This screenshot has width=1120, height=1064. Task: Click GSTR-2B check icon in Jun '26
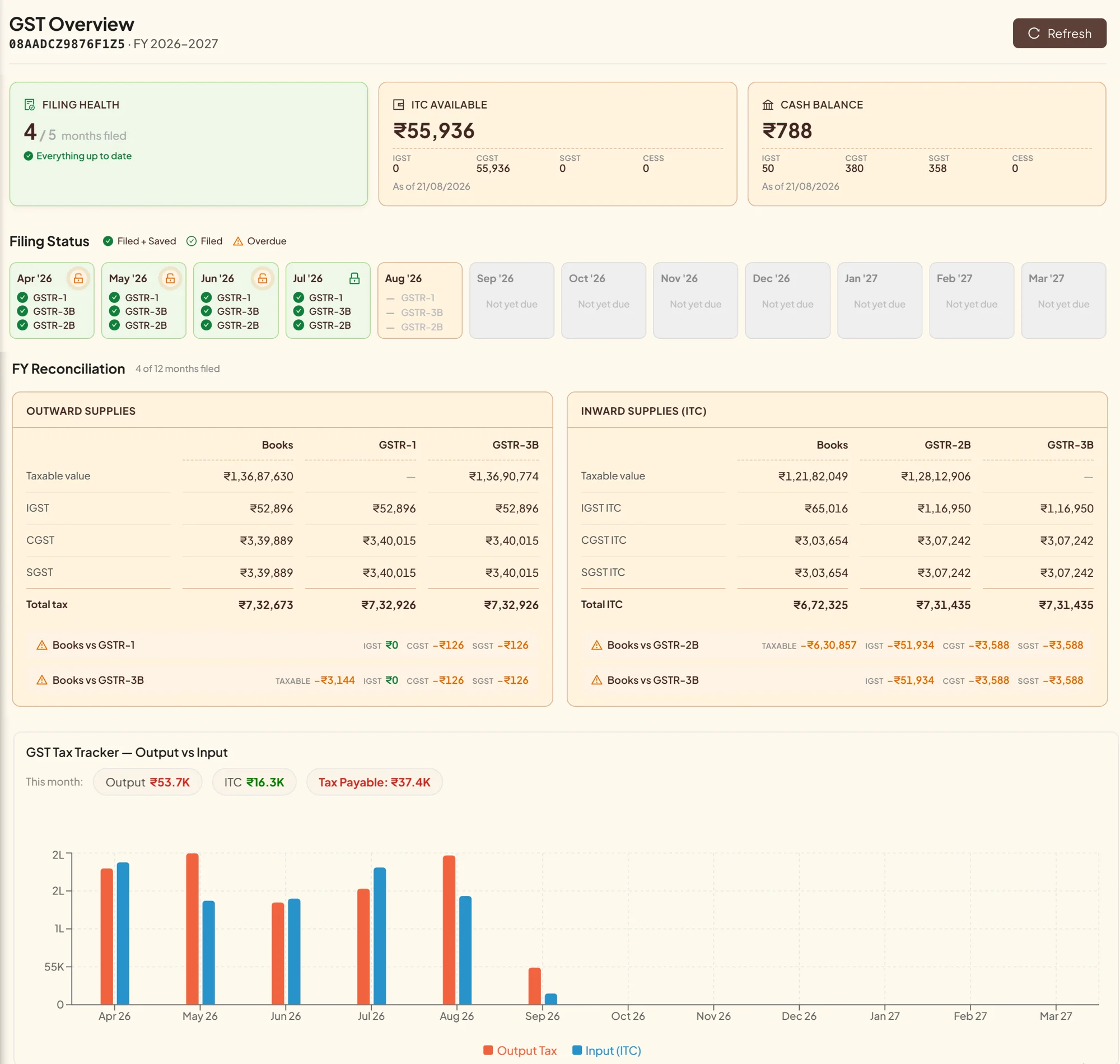pyautogui.click(x=207, y=325)
